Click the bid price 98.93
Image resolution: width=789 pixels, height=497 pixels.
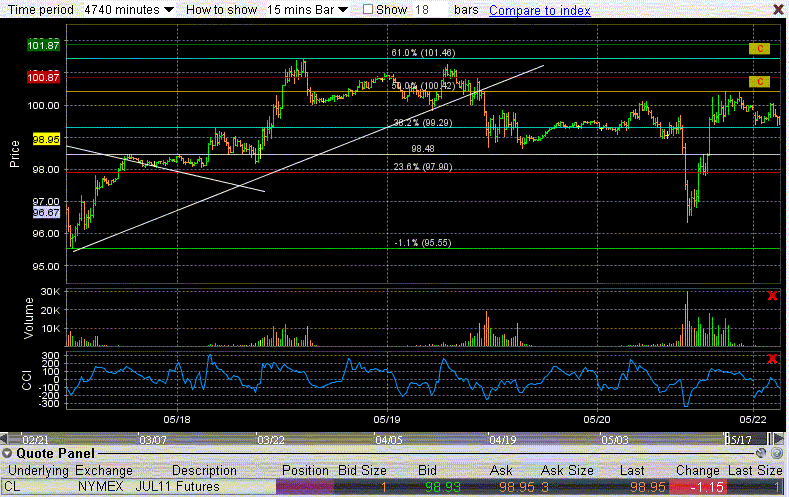point(442,487)
